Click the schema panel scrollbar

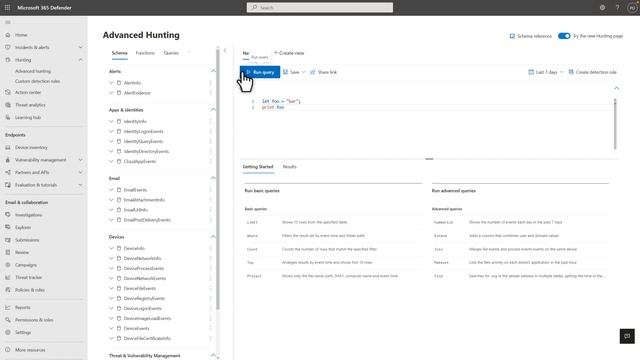coord(218,180)
